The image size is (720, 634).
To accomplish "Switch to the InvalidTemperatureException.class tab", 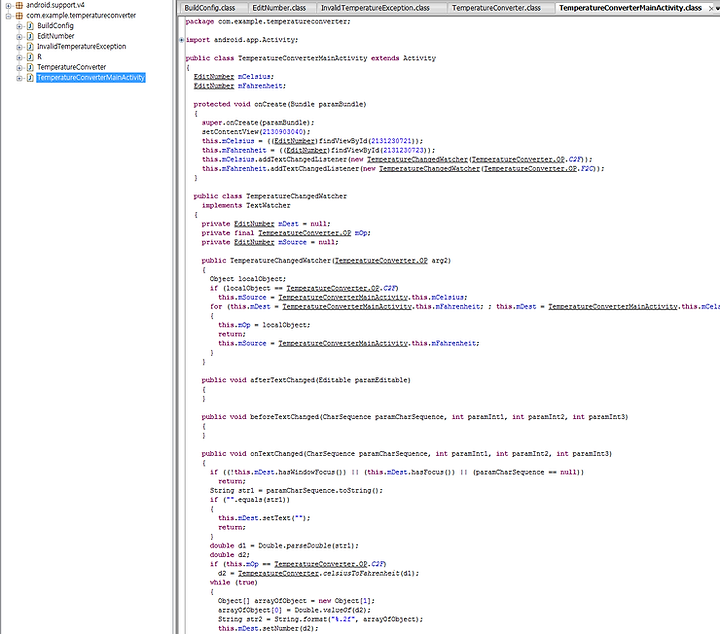I will pyautogui.click(x=375, y=8).
